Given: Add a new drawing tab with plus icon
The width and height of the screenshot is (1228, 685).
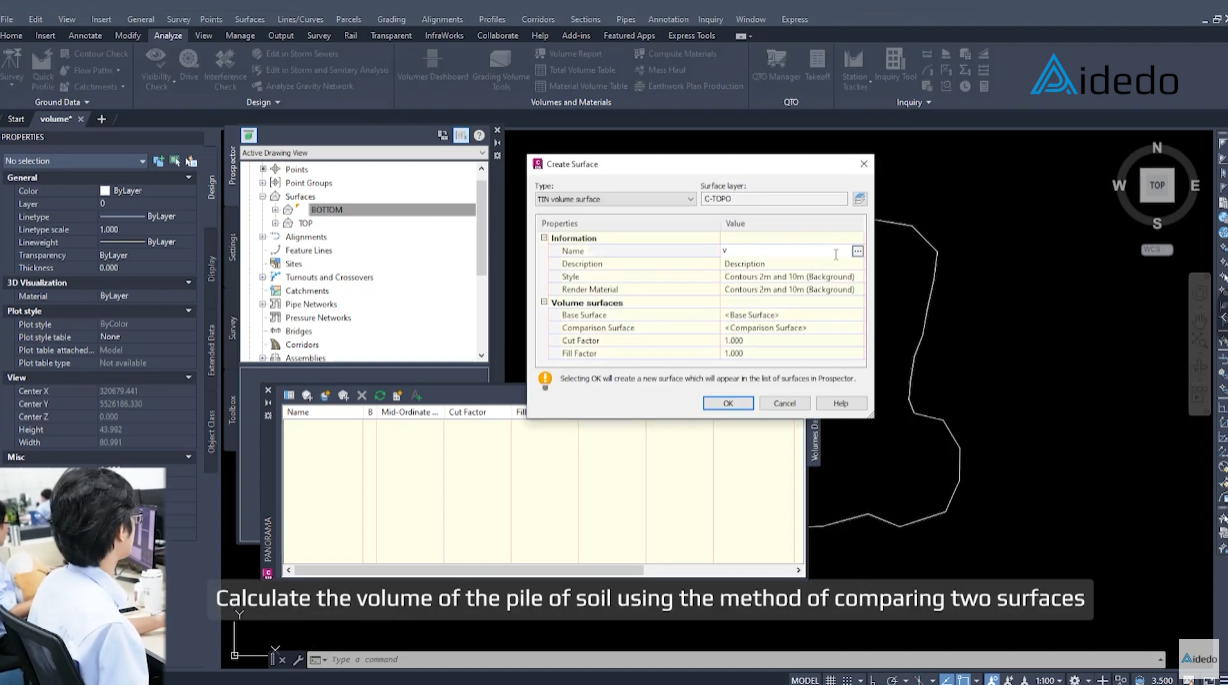Looking at the screenshot, I should 101,119.
